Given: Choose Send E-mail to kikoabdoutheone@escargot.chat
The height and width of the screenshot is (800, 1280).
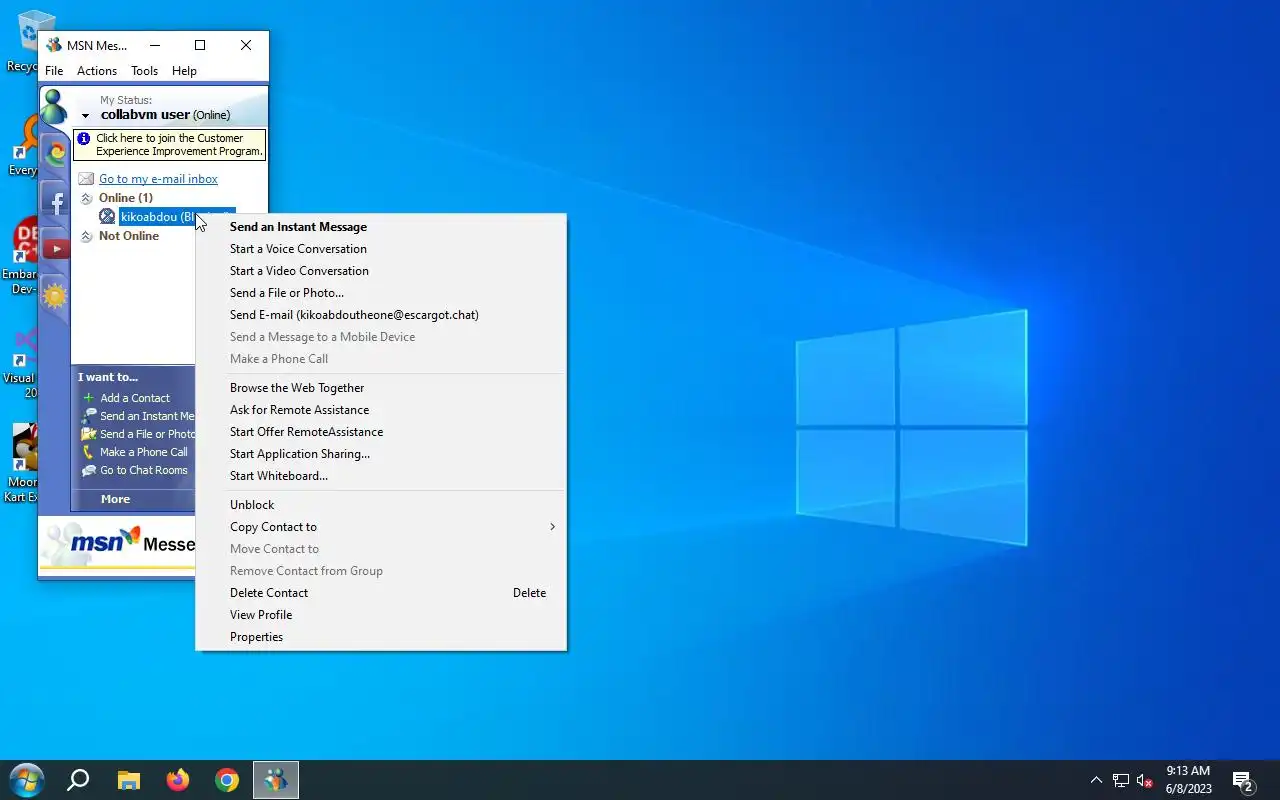Looking at the screenshot, I should tap(381, 315).
